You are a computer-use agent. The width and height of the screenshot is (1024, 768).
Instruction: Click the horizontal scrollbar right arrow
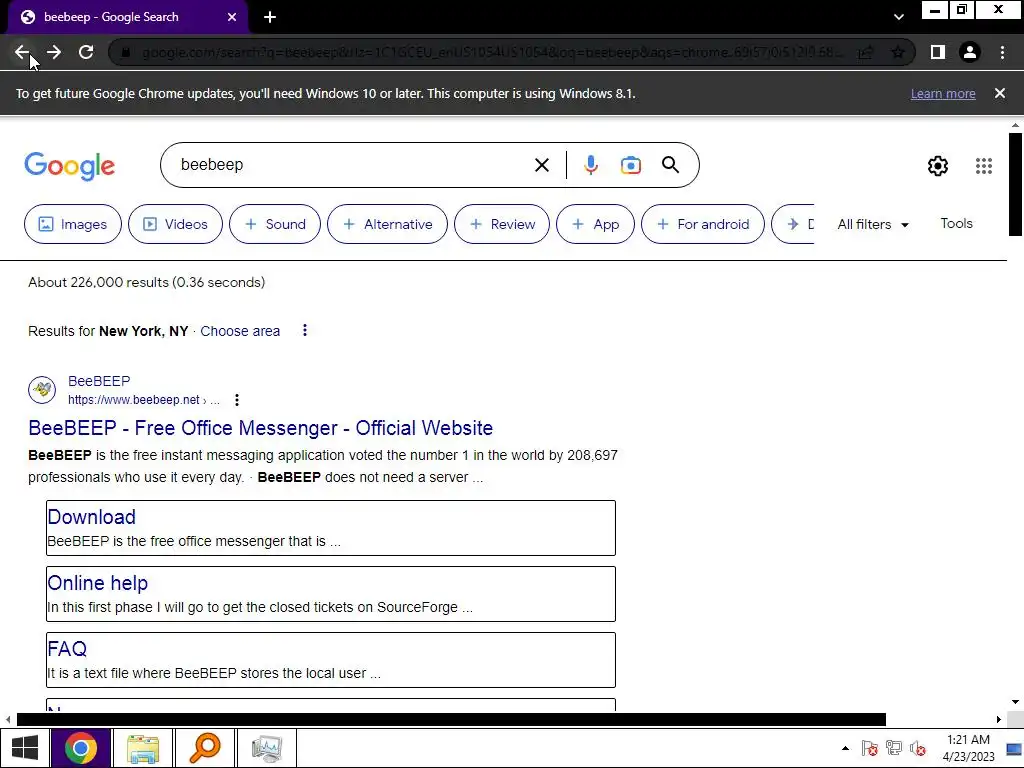999,719
